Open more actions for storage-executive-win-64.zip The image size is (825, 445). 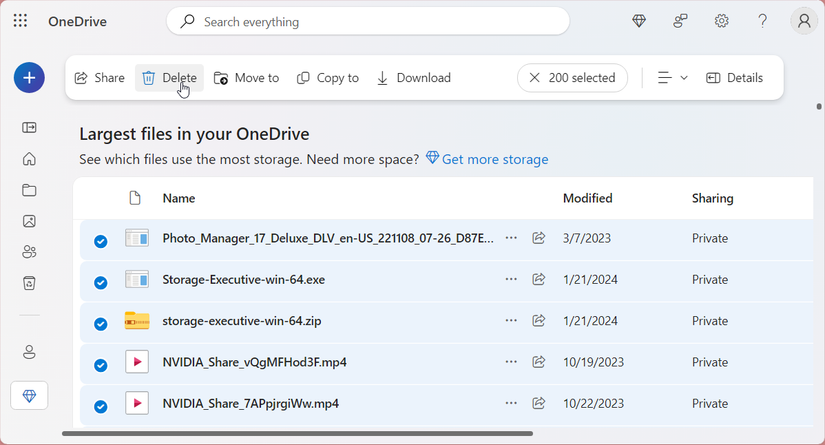(511, 320)
